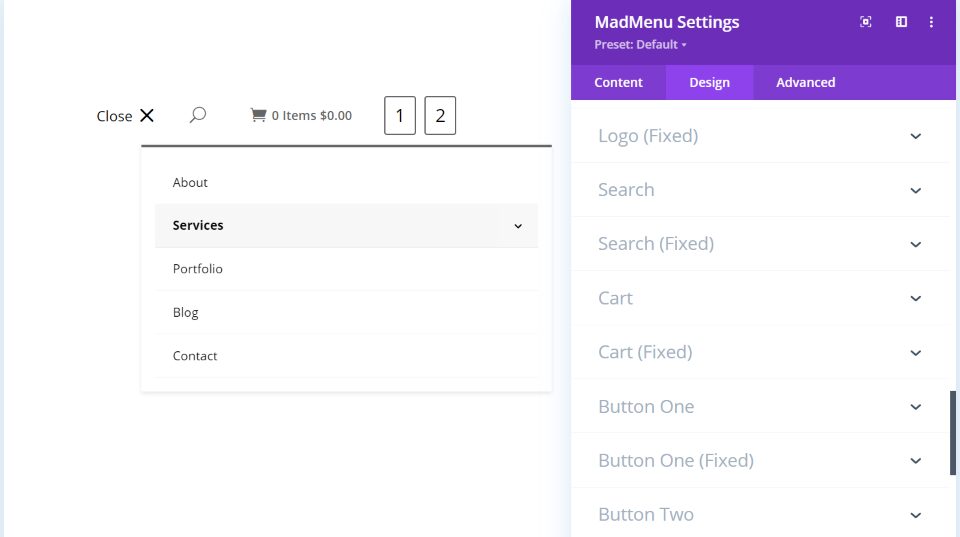Viewport: 960px width, 537px height.
Task: Expand the Button One section
Action: (760, 407)
